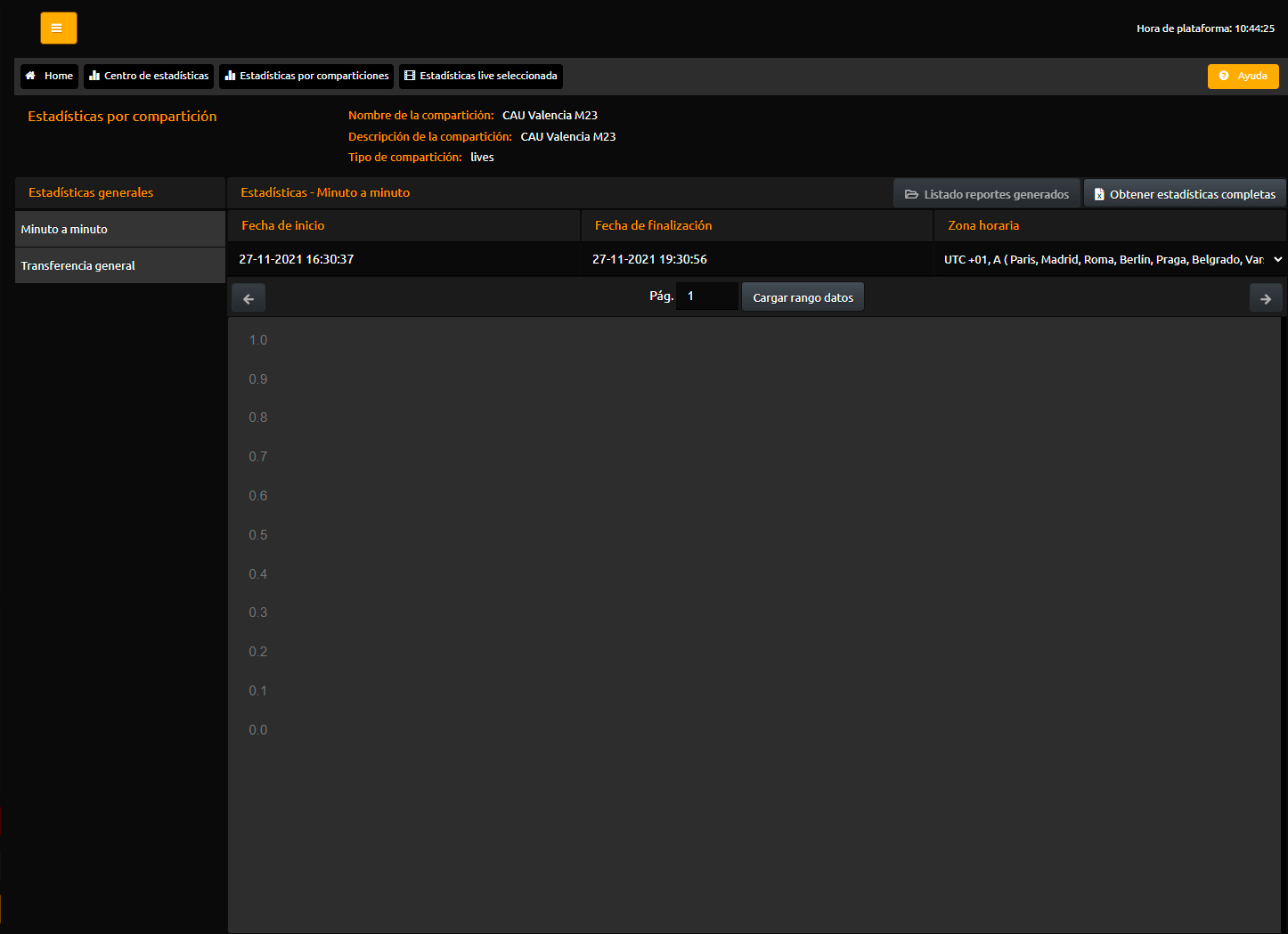The width and height of the screenshot is (1288, 934).
Task: Select Transferencia general sidebar item
Action: pos(120,265)
